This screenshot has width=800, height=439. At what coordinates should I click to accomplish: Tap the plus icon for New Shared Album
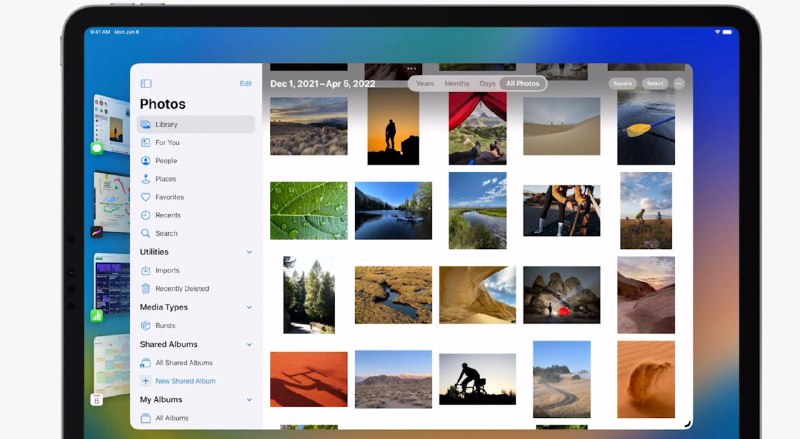[x=145, y=381]
